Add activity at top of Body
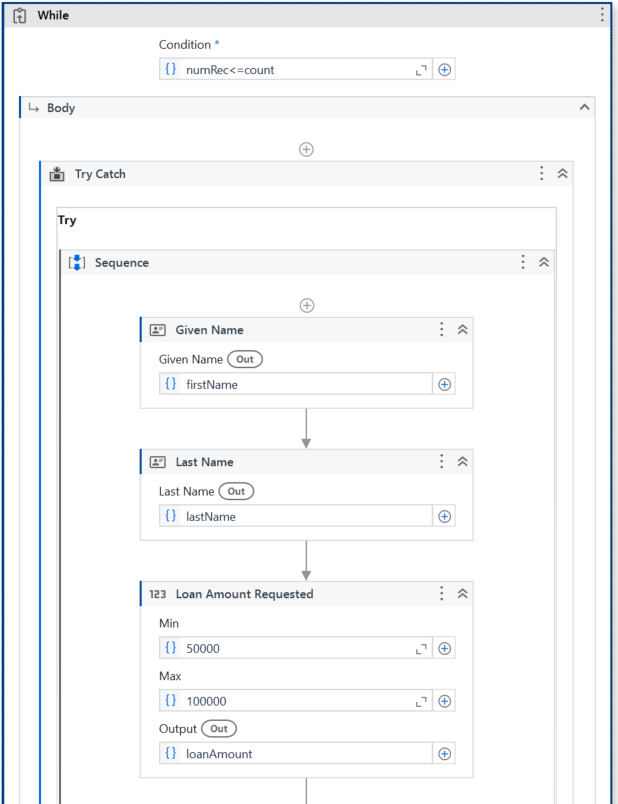 click(x=307, y=149)
